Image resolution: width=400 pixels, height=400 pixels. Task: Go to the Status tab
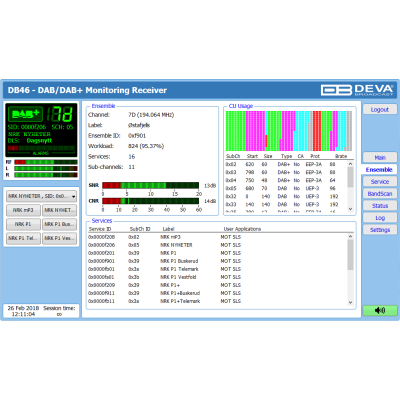pos(380,206)
